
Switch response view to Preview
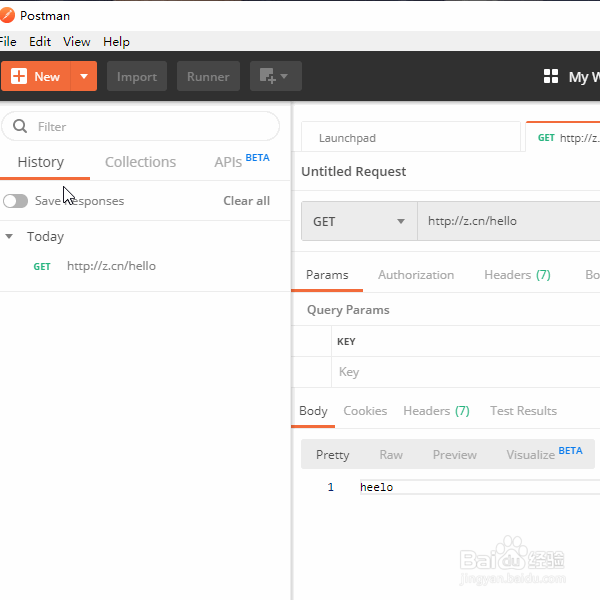(455, 455)
